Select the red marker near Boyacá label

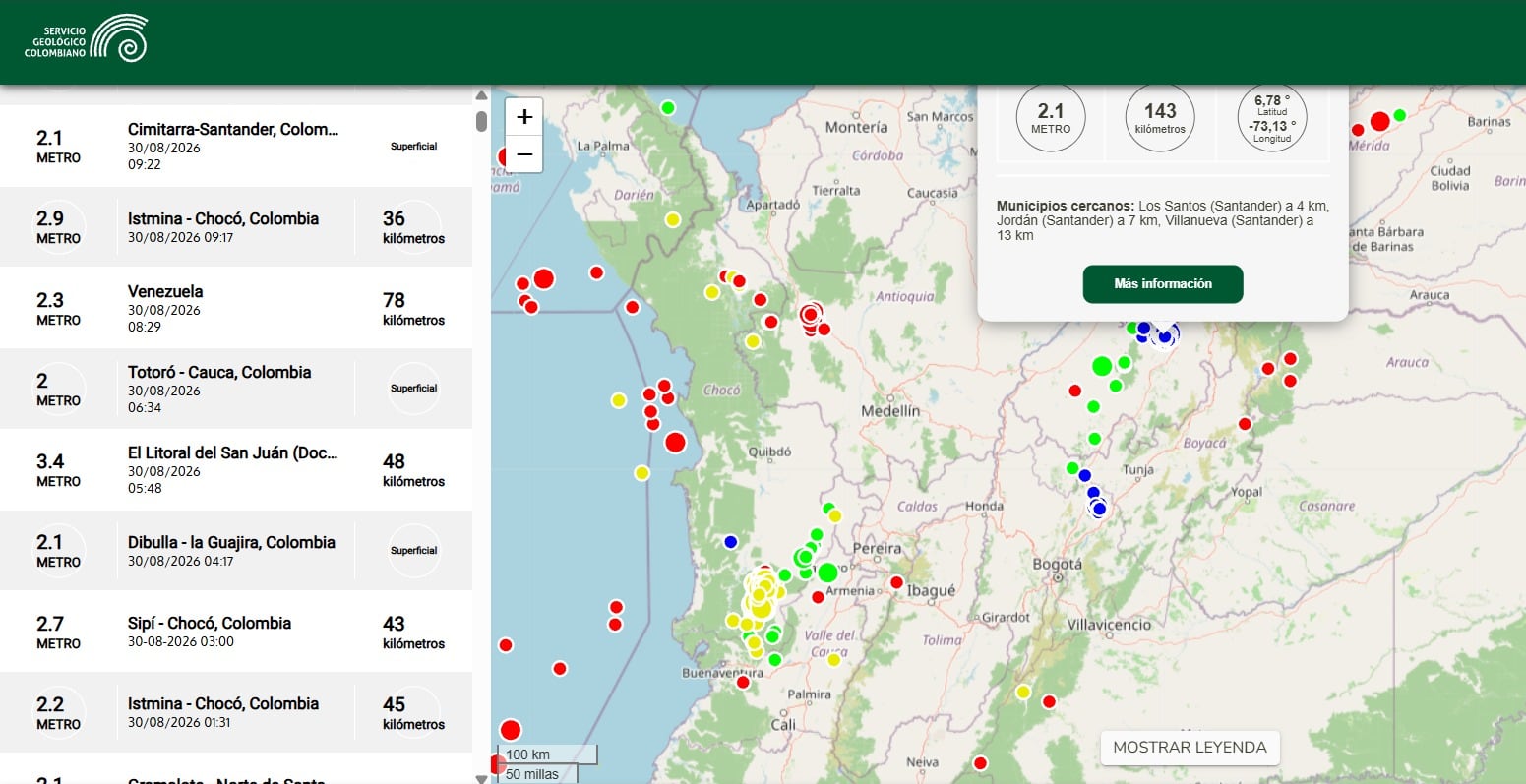pyautogui.click(x=1245, y=424)
